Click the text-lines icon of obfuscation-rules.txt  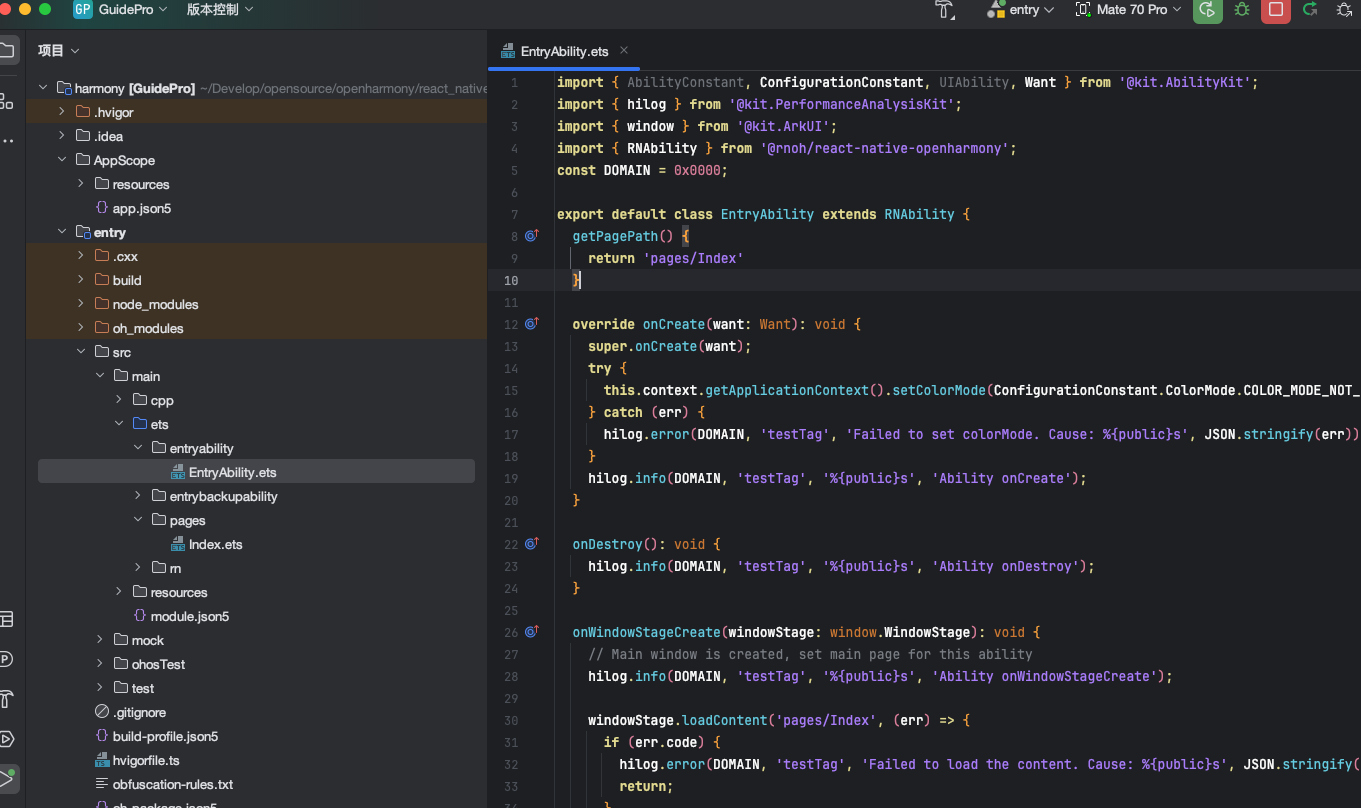tap(102, 784)
